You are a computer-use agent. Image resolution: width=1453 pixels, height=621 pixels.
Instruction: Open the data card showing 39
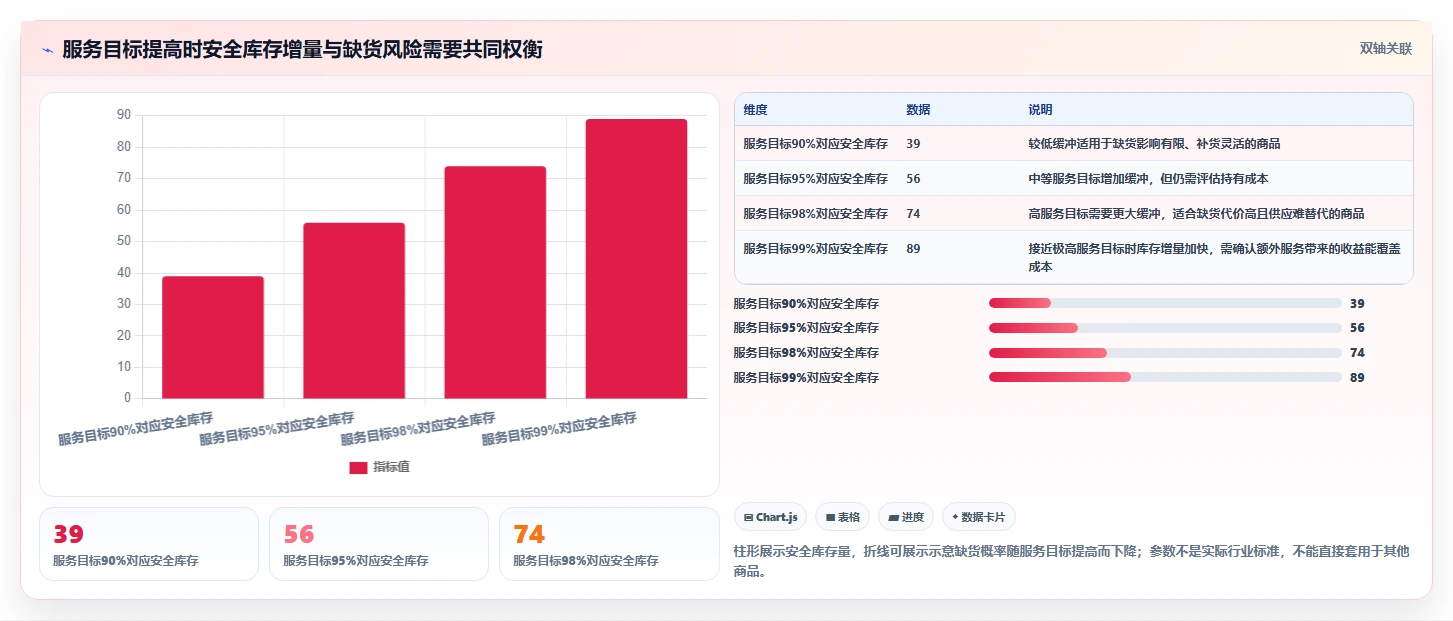click(x=149, y=544)
